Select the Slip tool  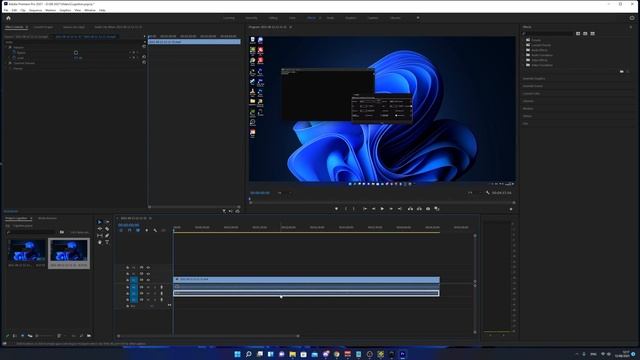100,236
